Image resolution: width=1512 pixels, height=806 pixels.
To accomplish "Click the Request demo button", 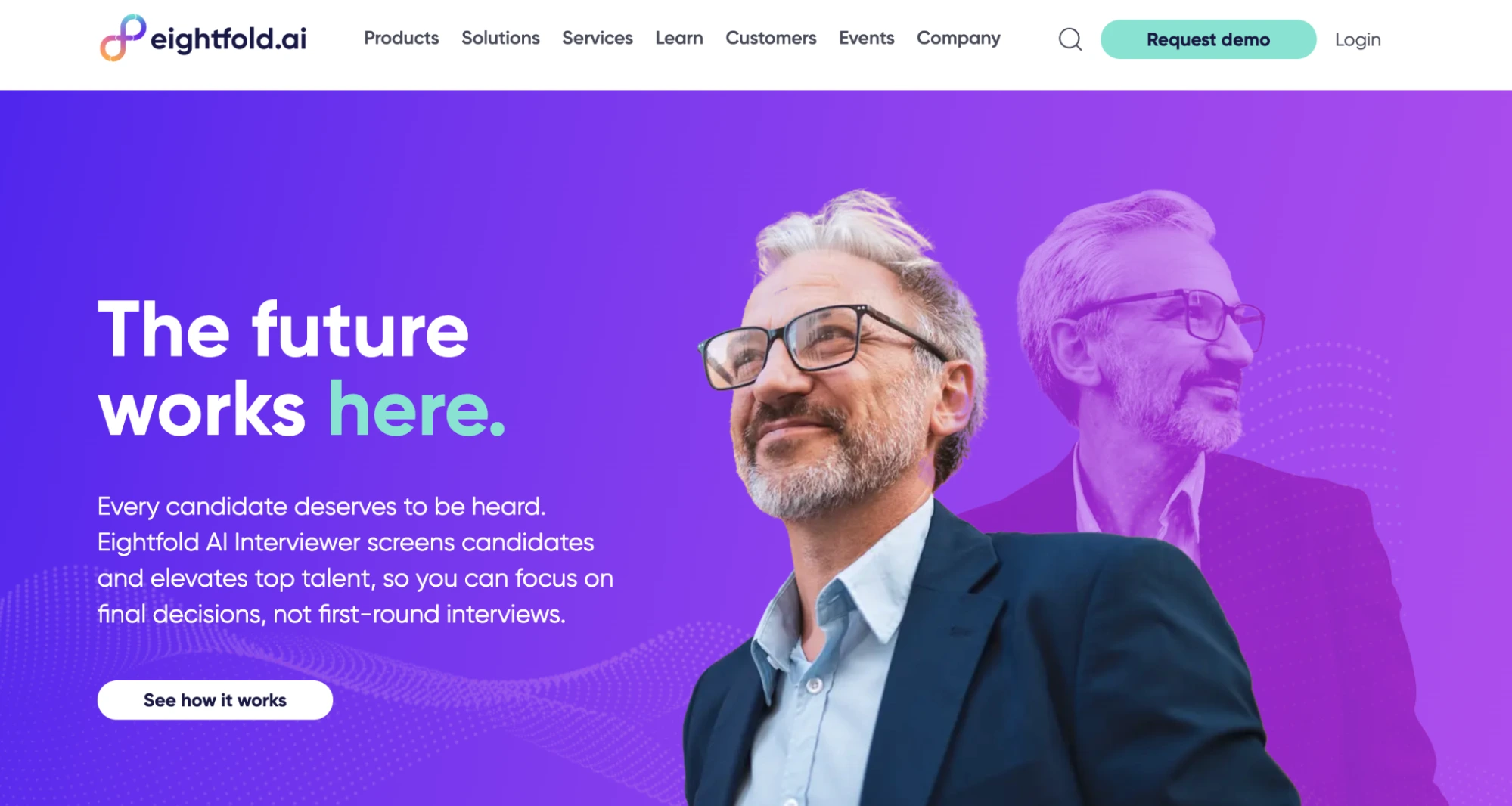I will click(1208, 39).
